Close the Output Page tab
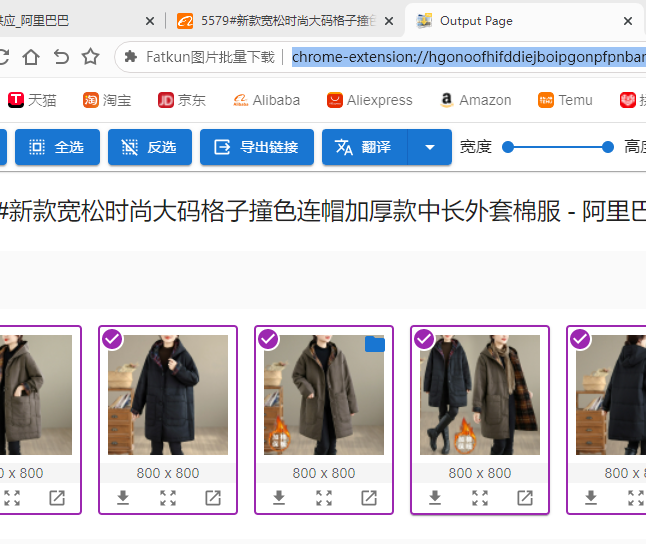The height and width of the screenshot is (544, 646). [627, 21]
